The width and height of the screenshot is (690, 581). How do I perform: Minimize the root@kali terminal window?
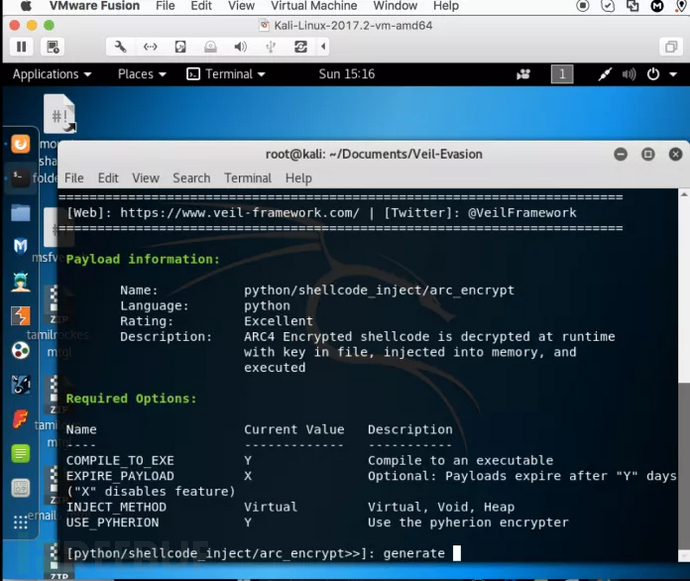pyautogui.click(x=620, y=154)
